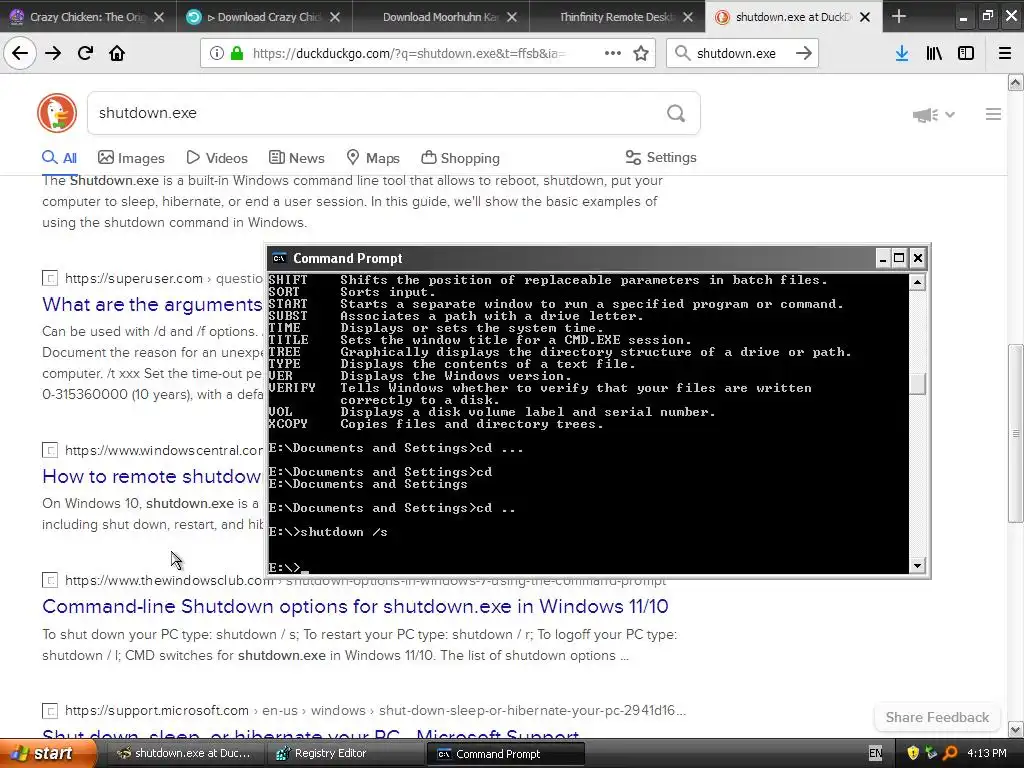Viewport: 1024px width, 768px height.
Task: Switch to Thinfinity Remote Desktop tab
Action: coord(617,17)
